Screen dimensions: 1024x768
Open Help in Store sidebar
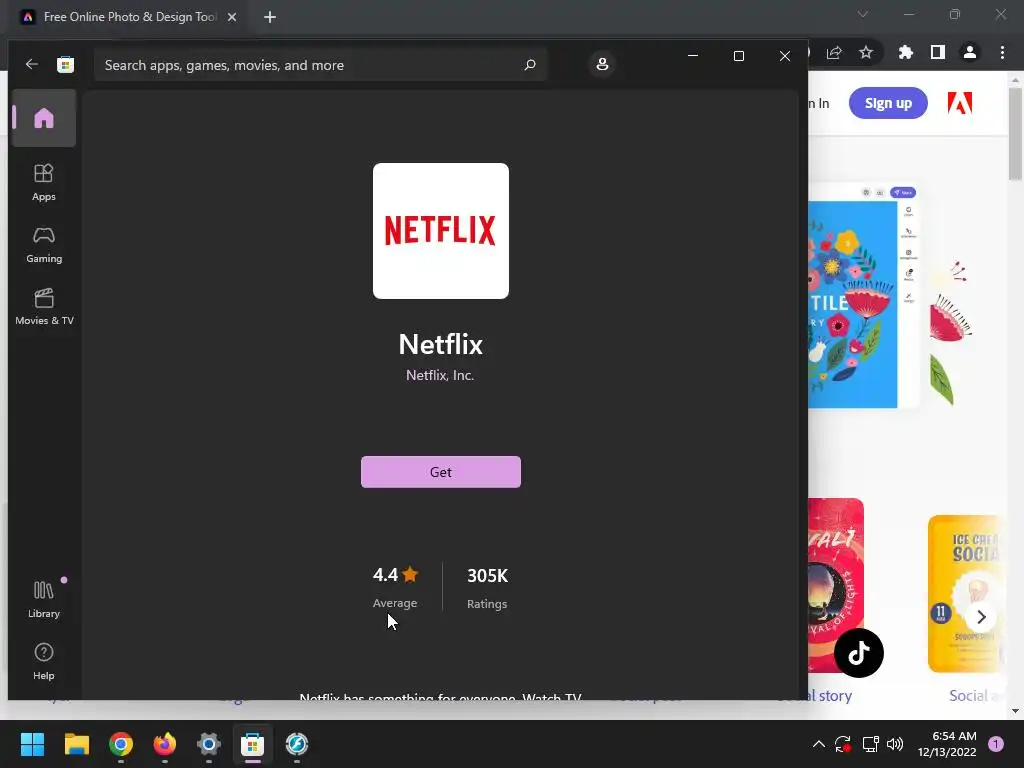point(44,662)
